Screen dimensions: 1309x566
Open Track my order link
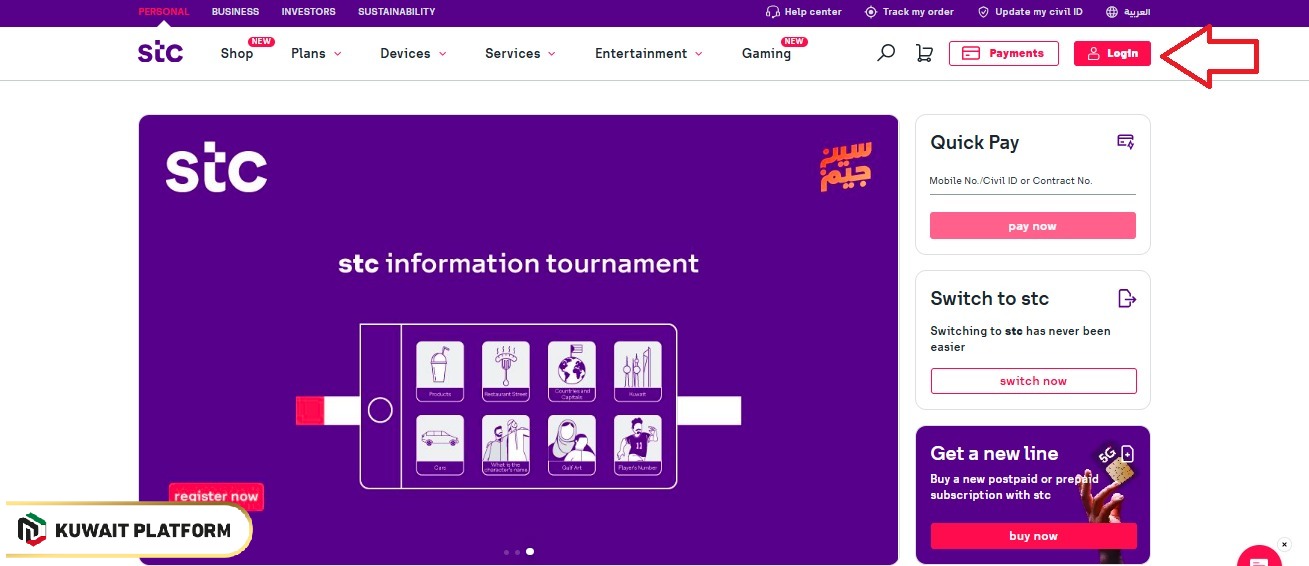point(909,12)
